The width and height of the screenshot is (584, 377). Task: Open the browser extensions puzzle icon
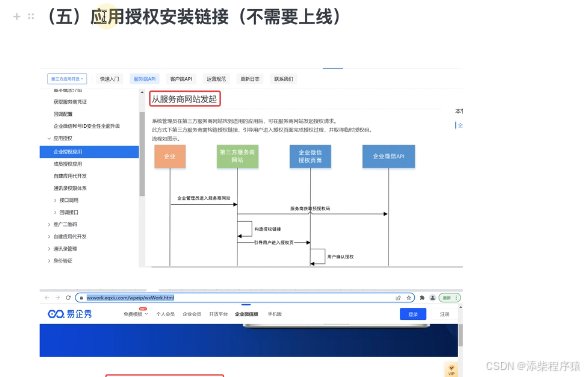pos(422,298)
